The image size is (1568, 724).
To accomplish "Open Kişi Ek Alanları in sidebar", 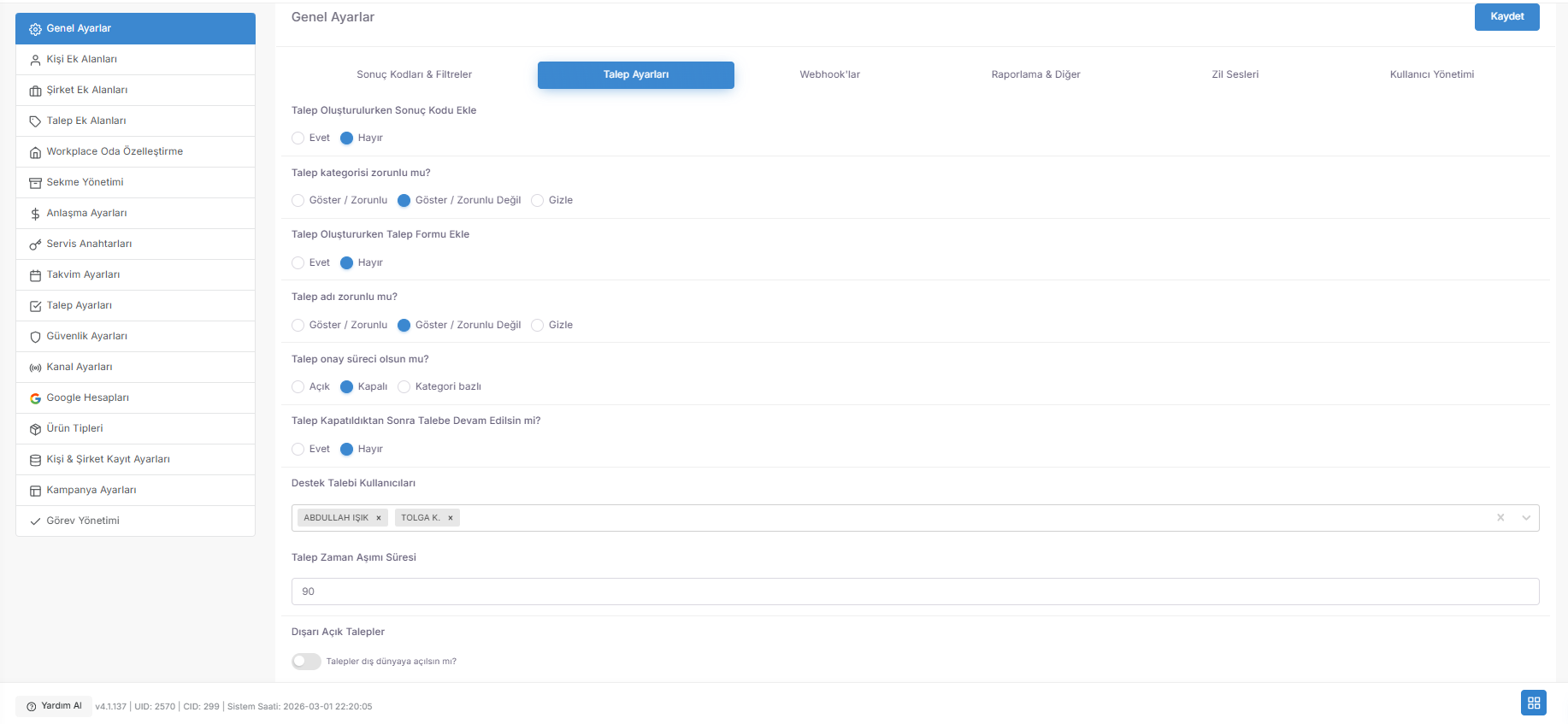I will [135, 60].
